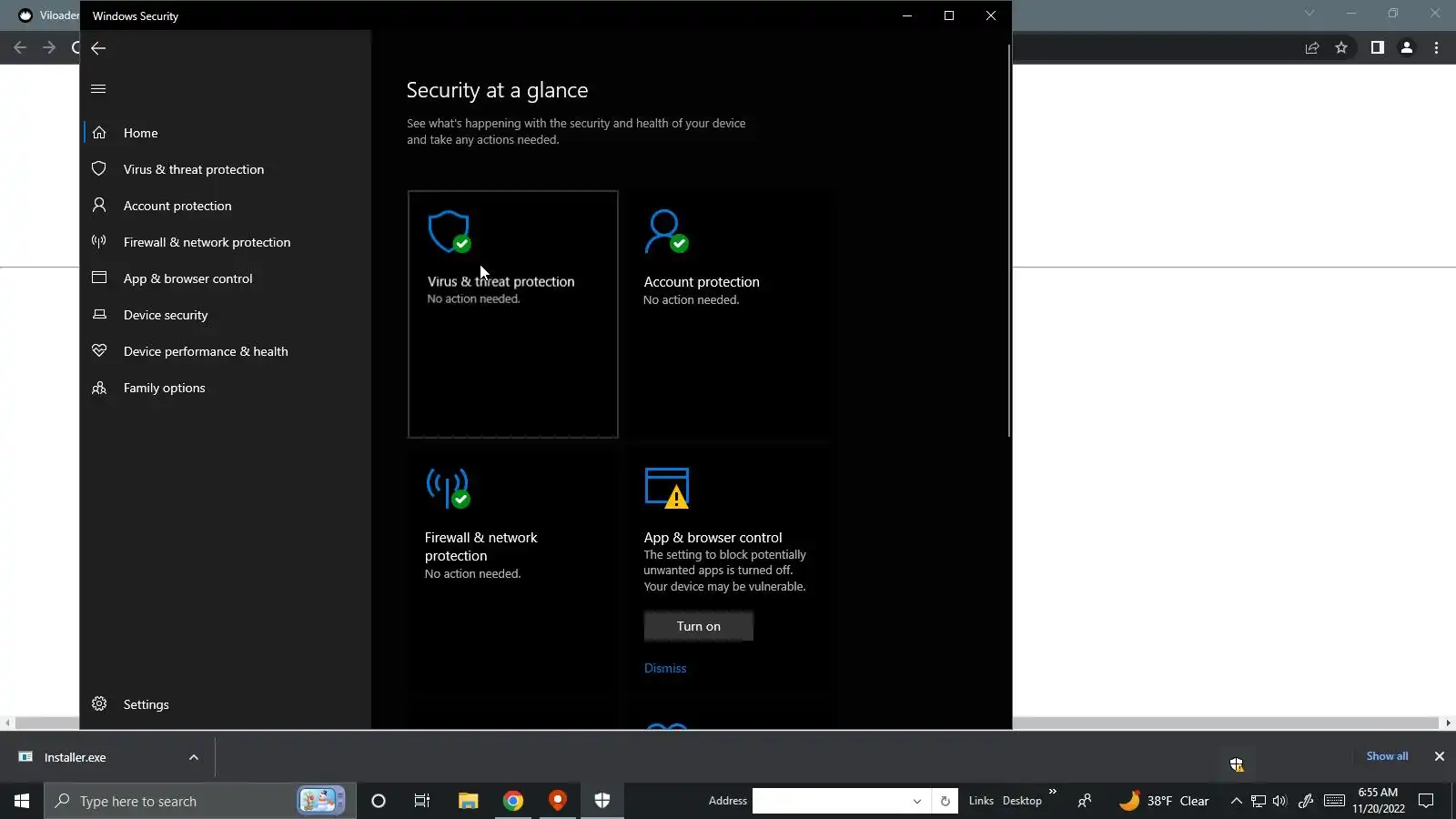Open the Action Center notifications
The height and width of the screenshot is (819, 1456).
click(1427, 801)
